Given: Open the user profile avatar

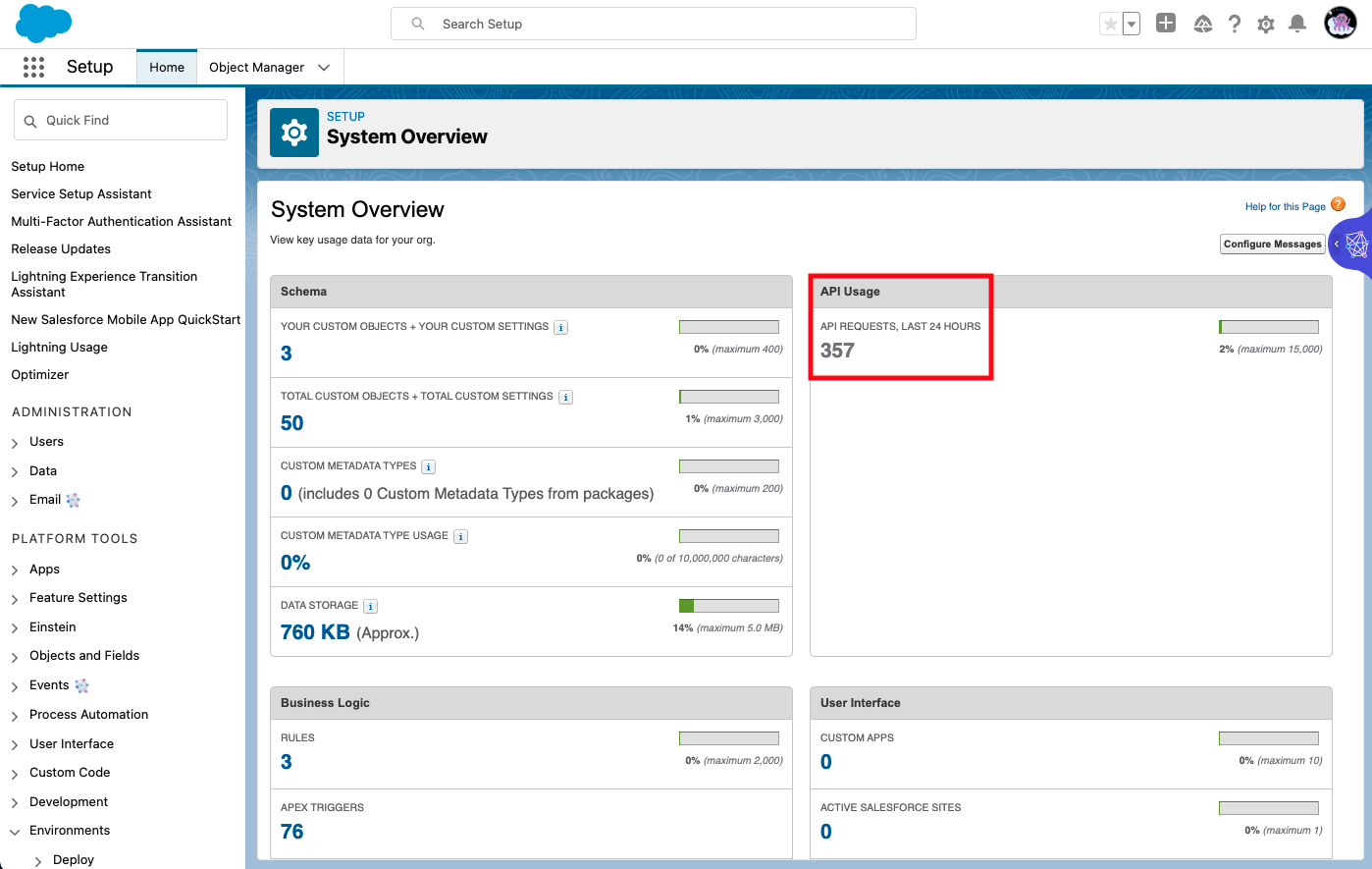Looking at the screenshot, I should pos(1340,23).
